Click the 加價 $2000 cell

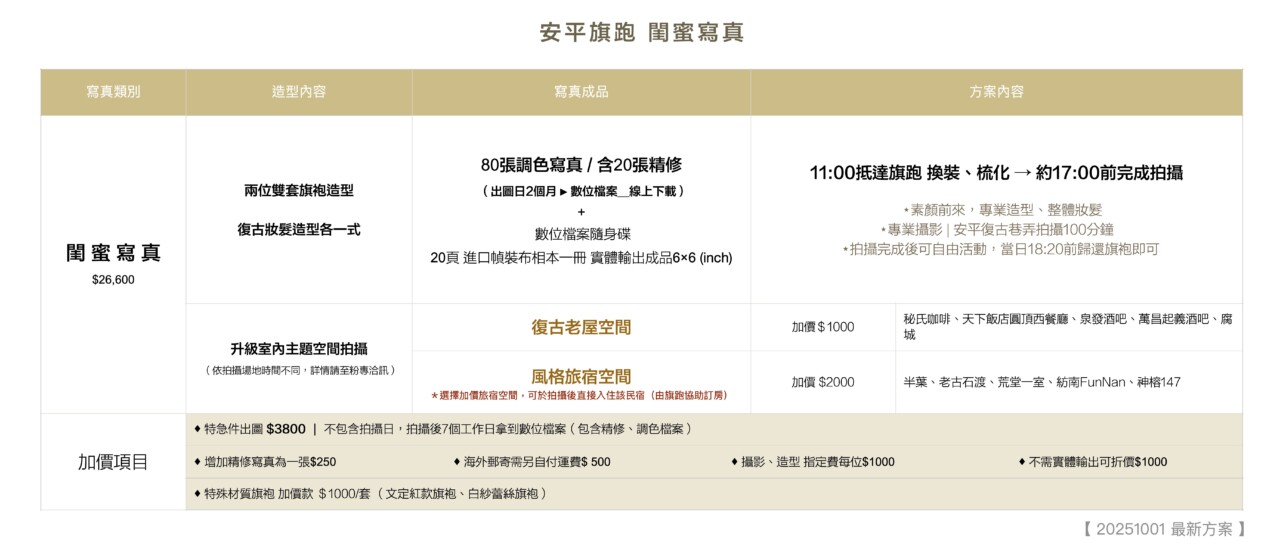point(822,382)
